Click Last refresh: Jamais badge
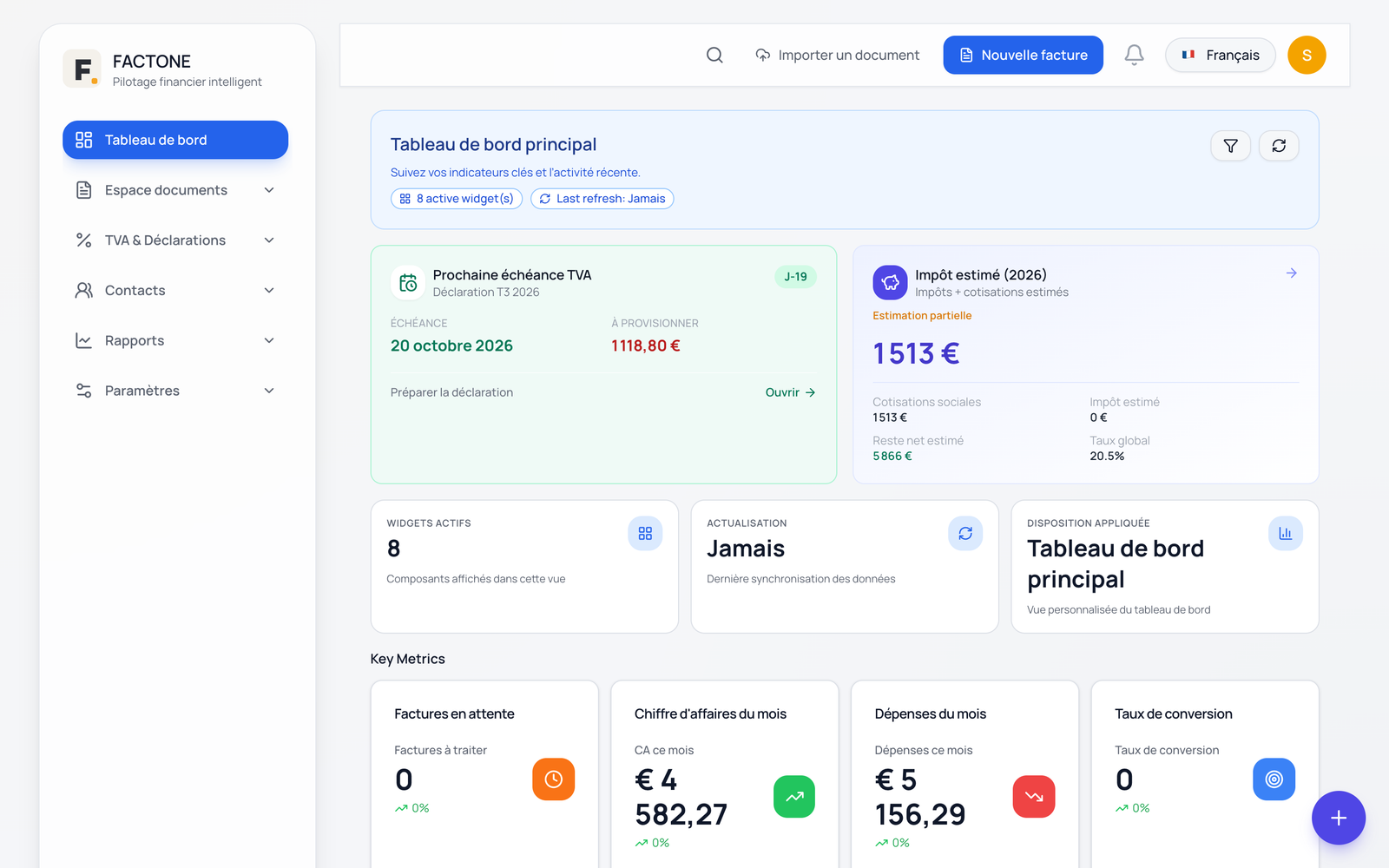The image size is (1389, 868). [602, 199]
